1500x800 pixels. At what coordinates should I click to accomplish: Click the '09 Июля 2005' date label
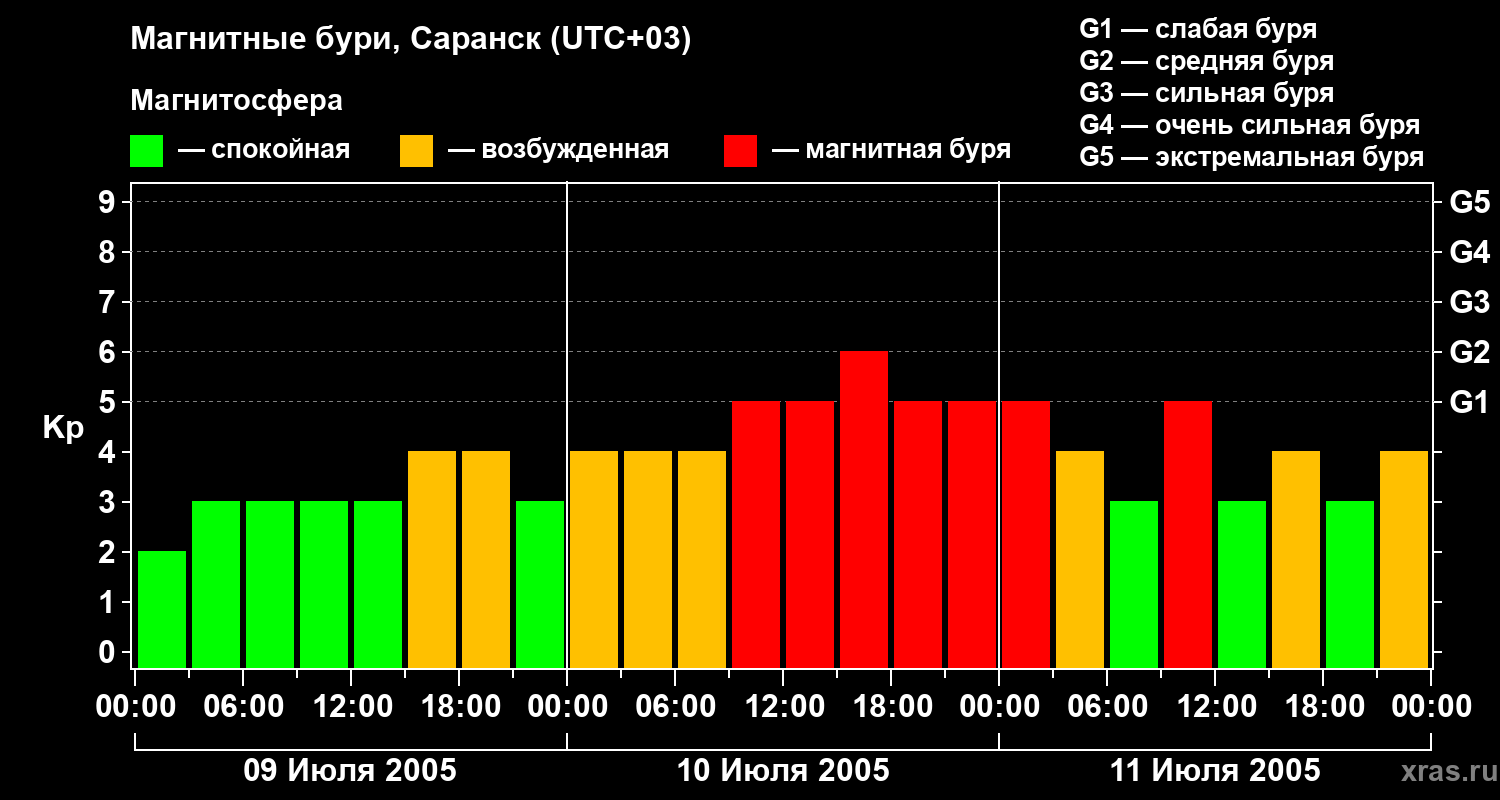coord(350,771)
